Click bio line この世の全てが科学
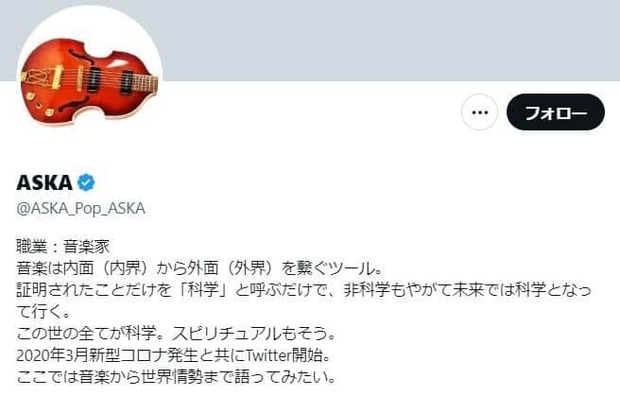 click(176, 334)
